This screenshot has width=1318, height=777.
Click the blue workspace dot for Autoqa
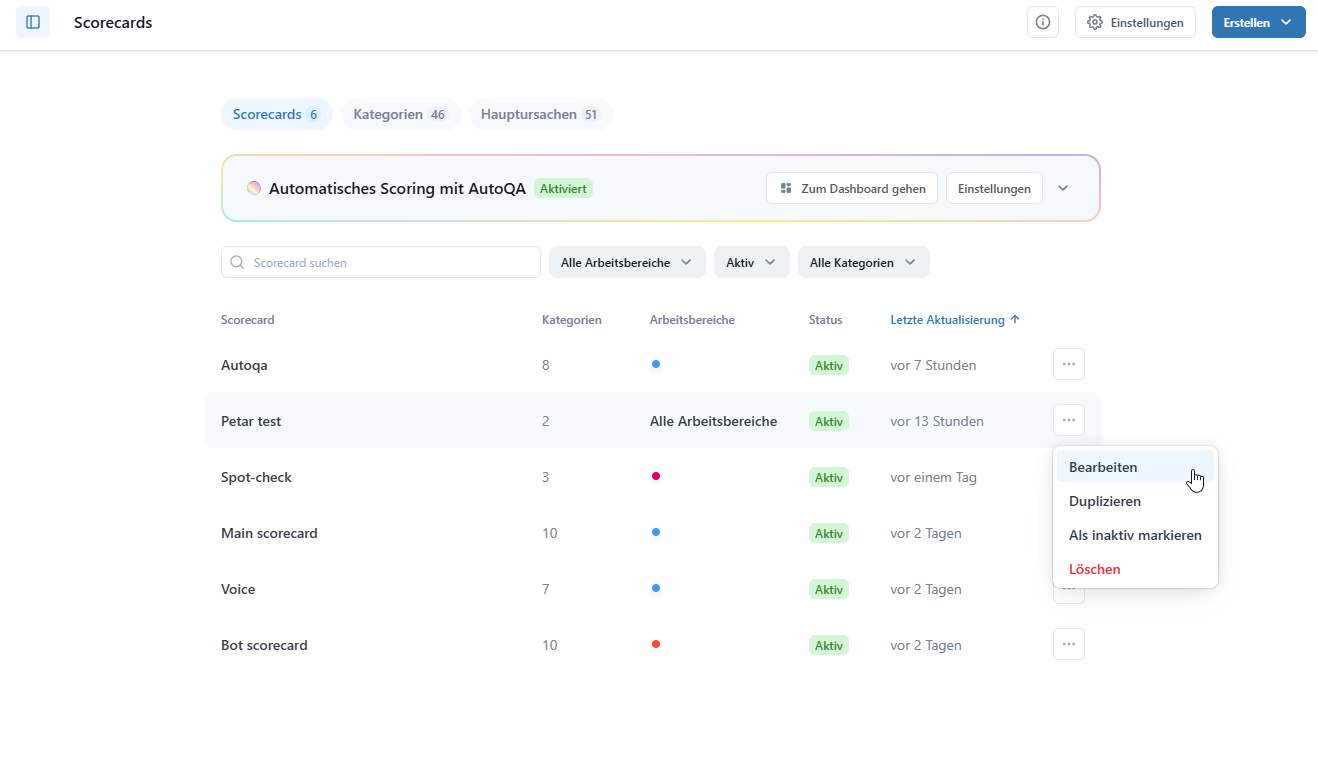tap(656, 364)
